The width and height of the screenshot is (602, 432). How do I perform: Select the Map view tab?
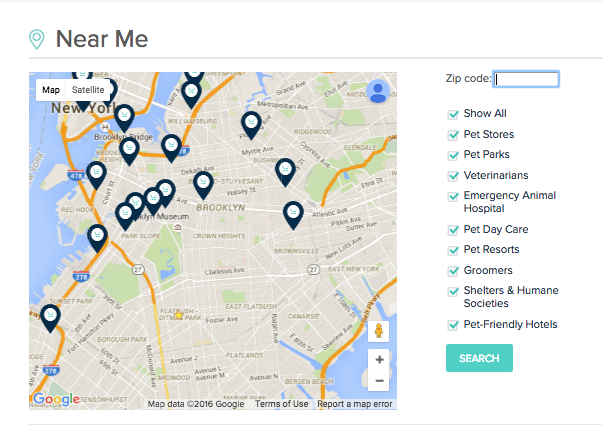(51, 90)
